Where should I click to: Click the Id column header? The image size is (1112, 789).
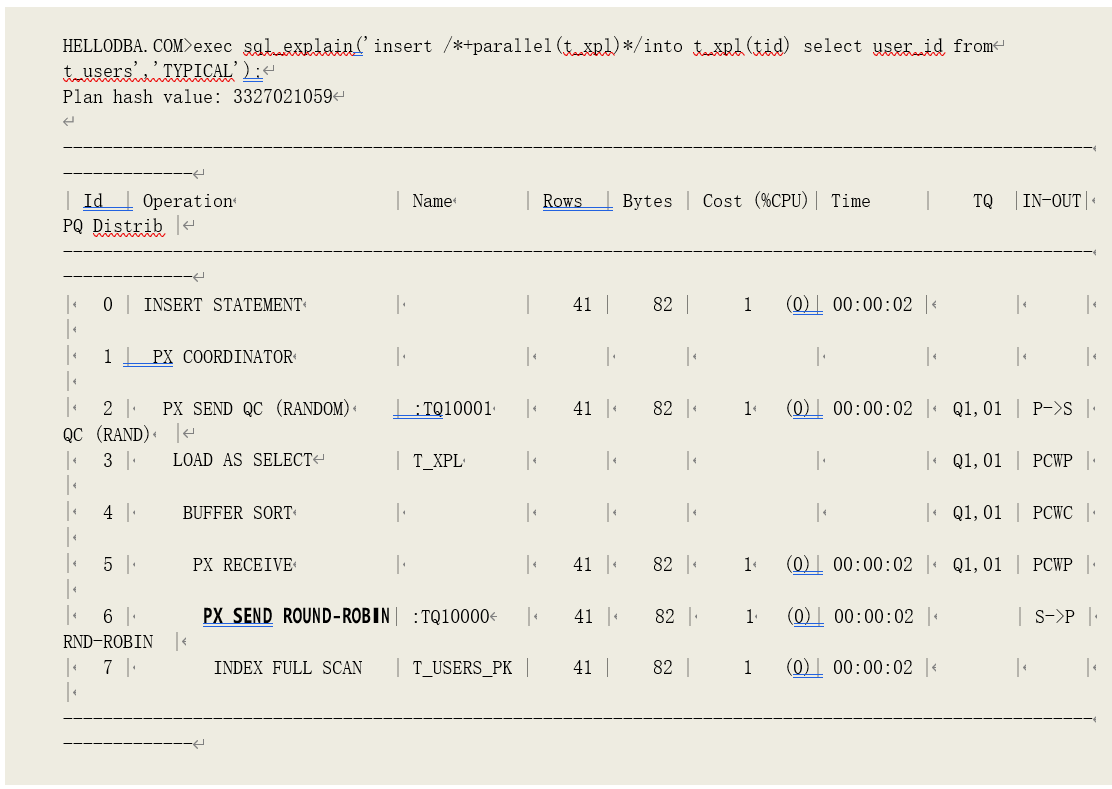[93, 201]
